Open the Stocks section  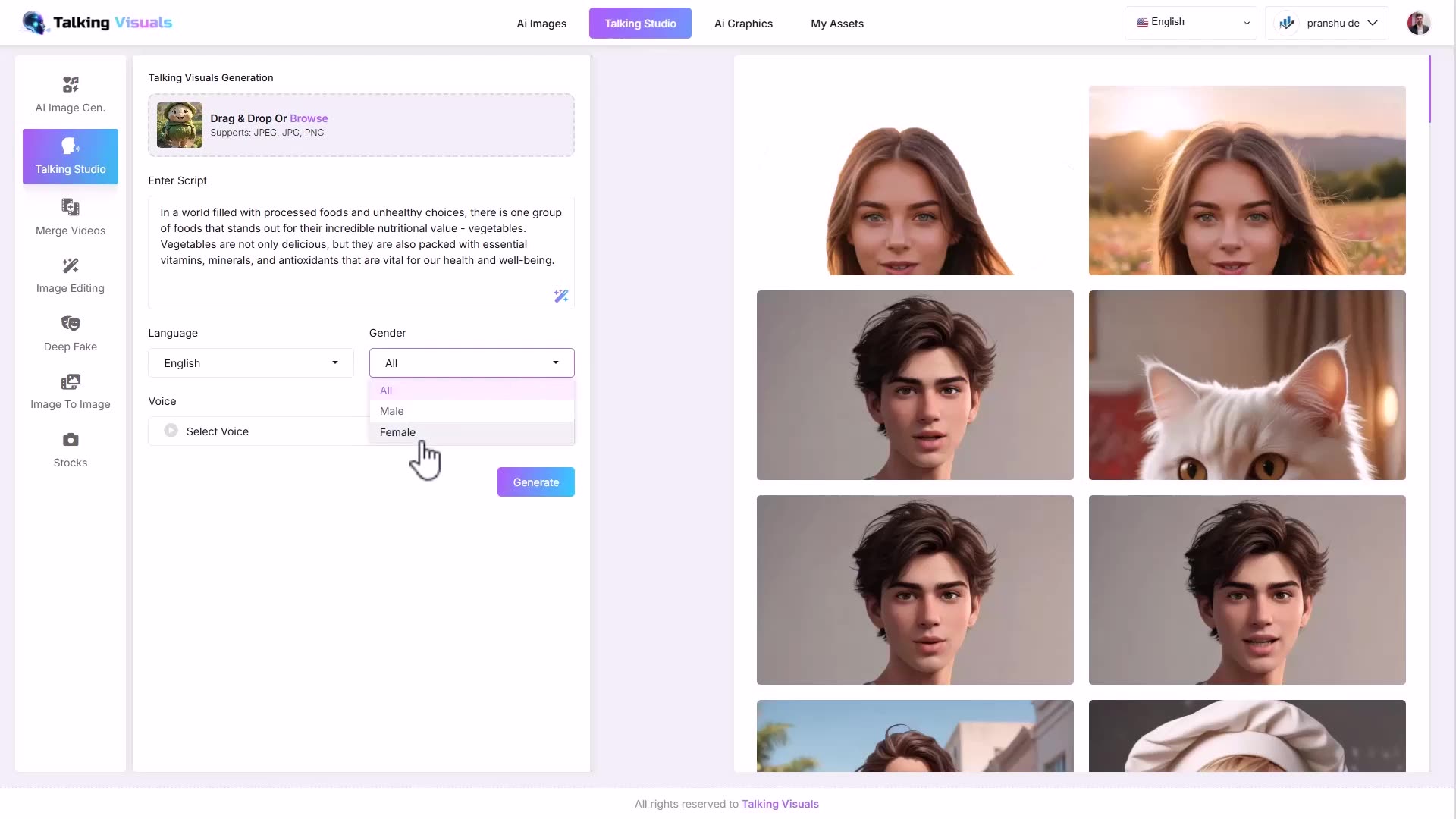[x=70, y=450]
